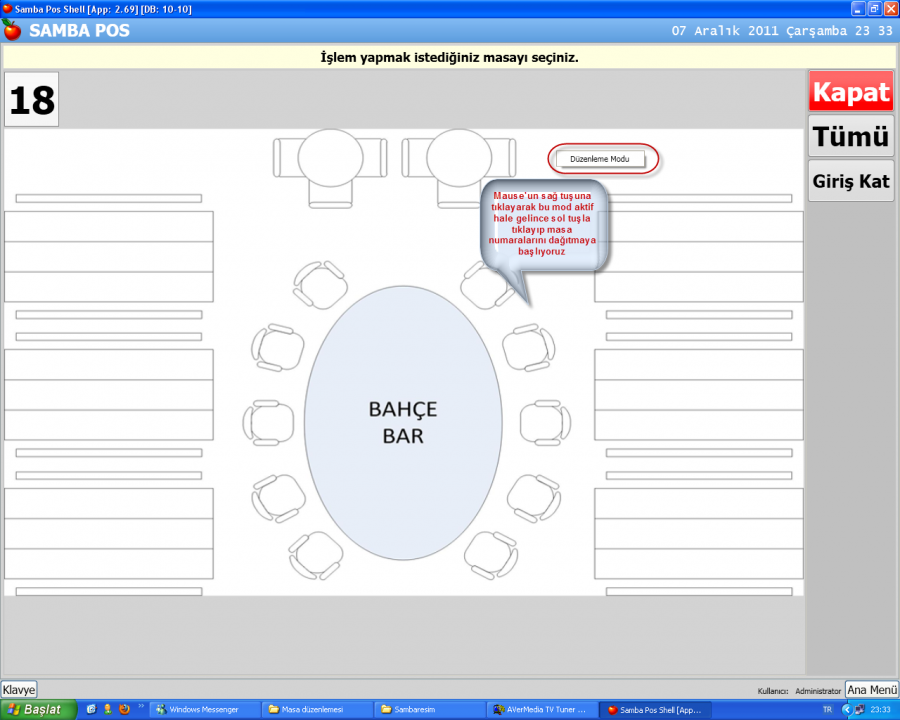Expand hidden system tray icons arrow

click(846, 710)
